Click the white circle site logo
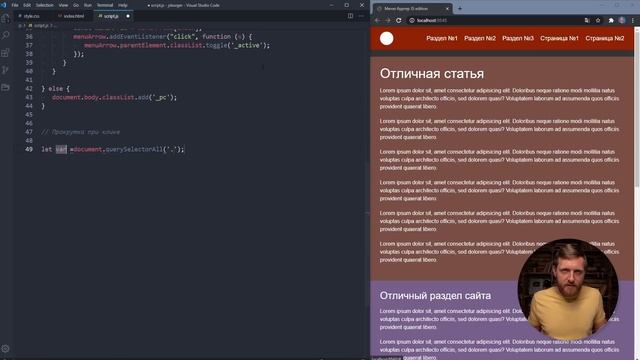Viewport: 640px width, 360px height. (x=387, y=38)
